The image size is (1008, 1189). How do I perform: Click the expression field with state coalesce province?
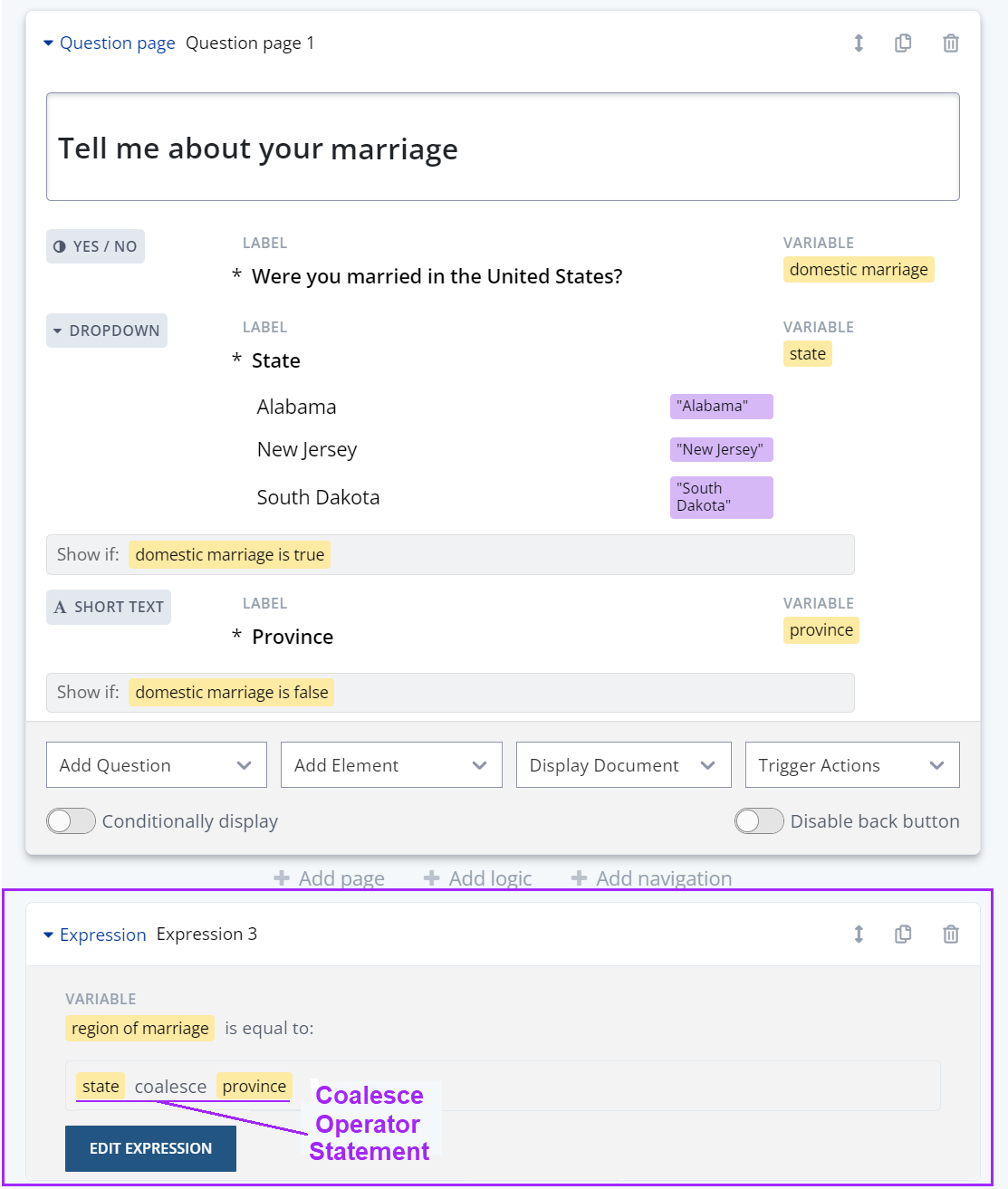(x=503, y=1086)
